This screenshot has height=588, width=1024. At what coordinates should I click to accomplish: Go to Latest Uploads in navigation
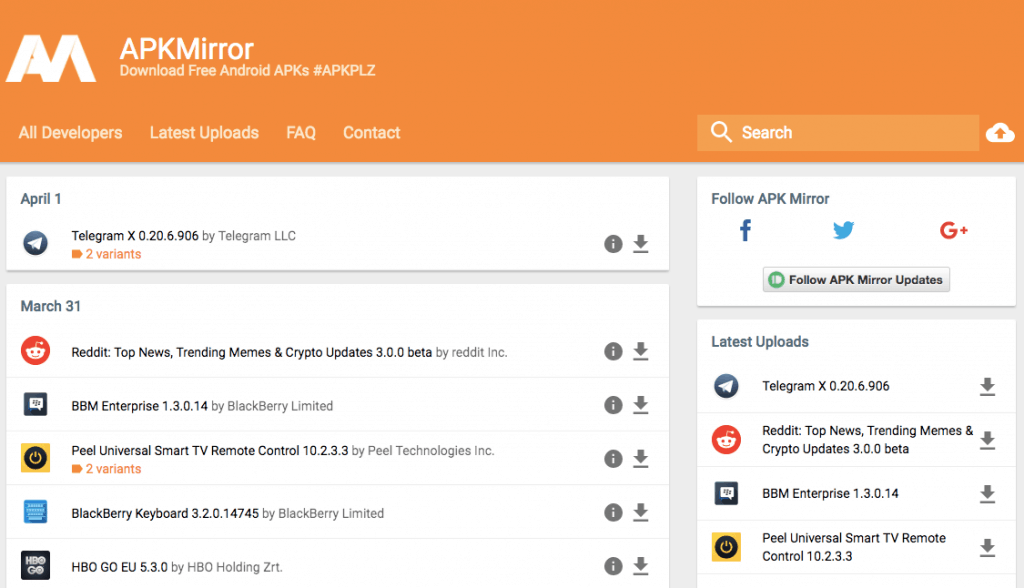pyautogui.click(x=204, y=133)
